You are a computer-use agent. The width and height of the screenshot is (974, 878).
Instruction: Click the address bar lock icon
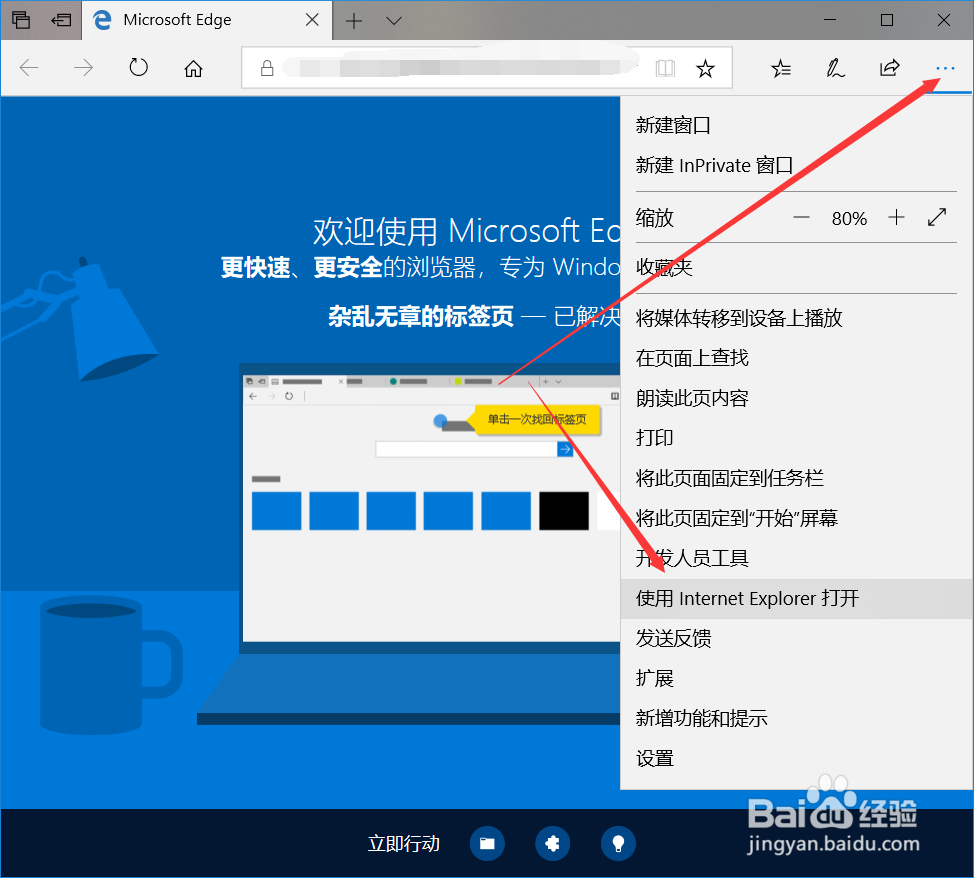pyautogui.click(x=267, y=68)
